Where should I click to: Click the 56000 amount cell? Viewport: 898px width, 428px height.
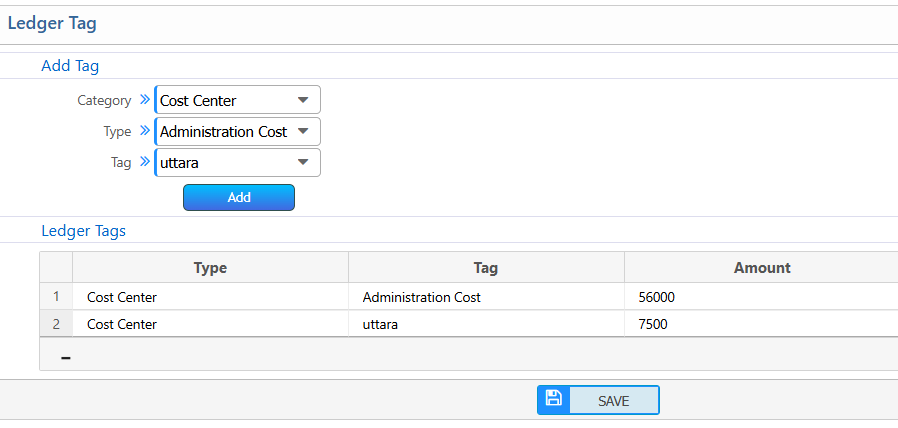(658, 297)
